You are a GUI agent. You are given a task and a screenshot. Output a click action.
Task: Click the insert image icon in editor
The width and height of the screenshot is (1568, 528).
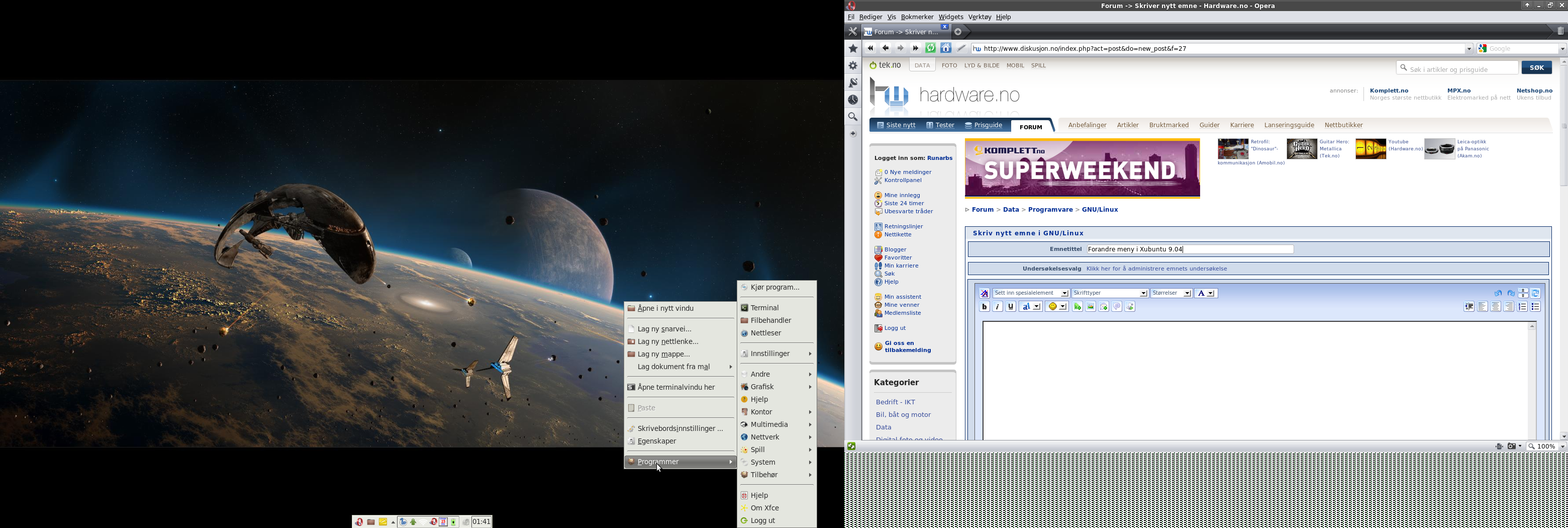[1090, 307]
